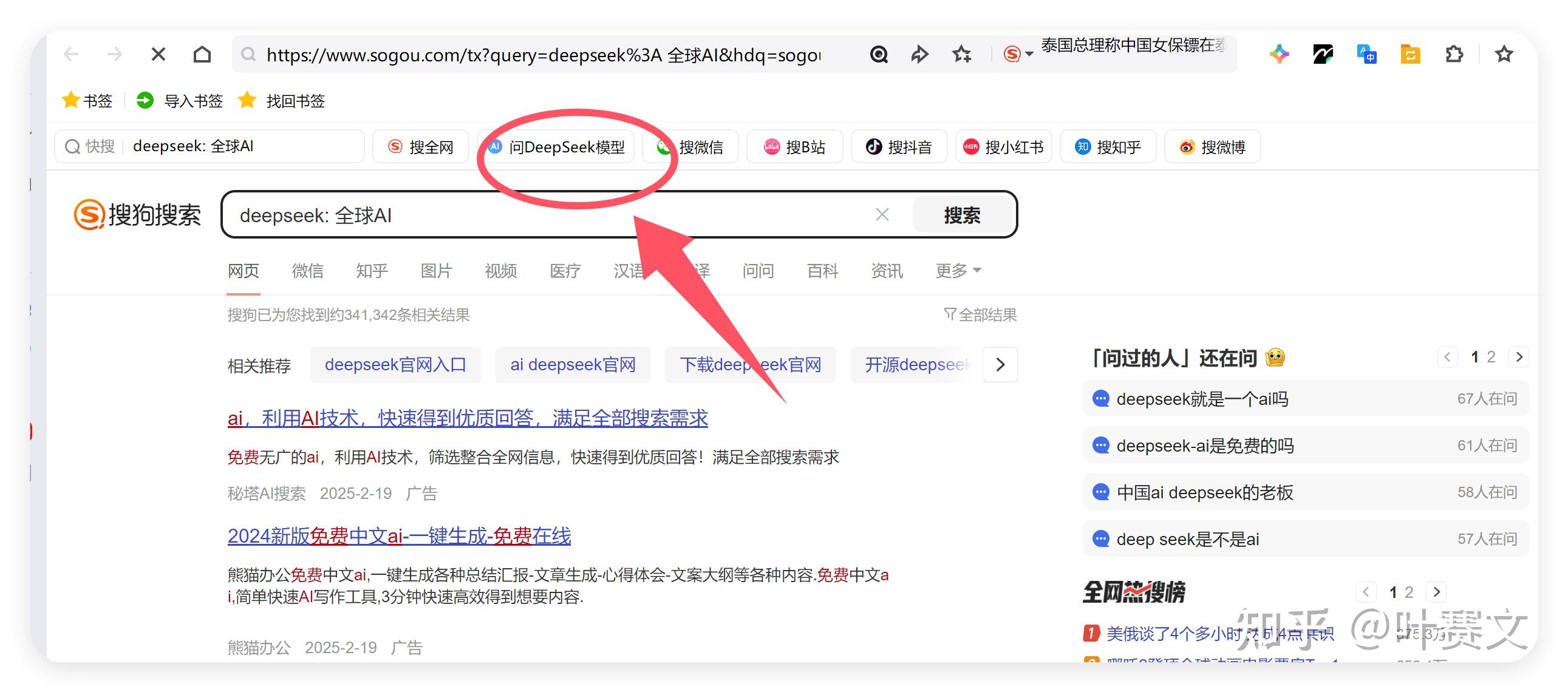1568x692 pixels.
Task: Next page of 全网热搜榜
Action: click(x=1437, y=592)
